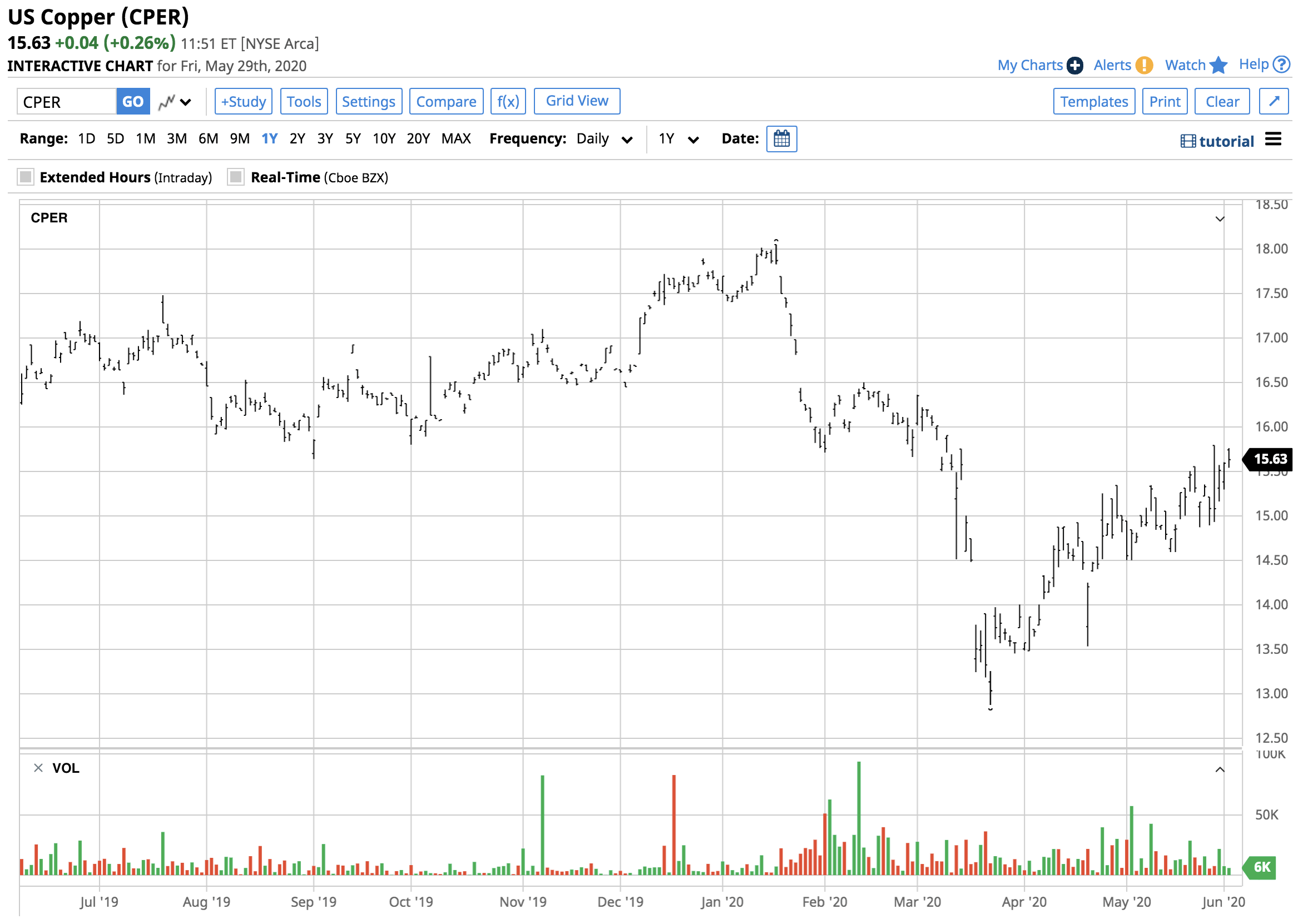Open the Tools button

[x=305, y=102]
